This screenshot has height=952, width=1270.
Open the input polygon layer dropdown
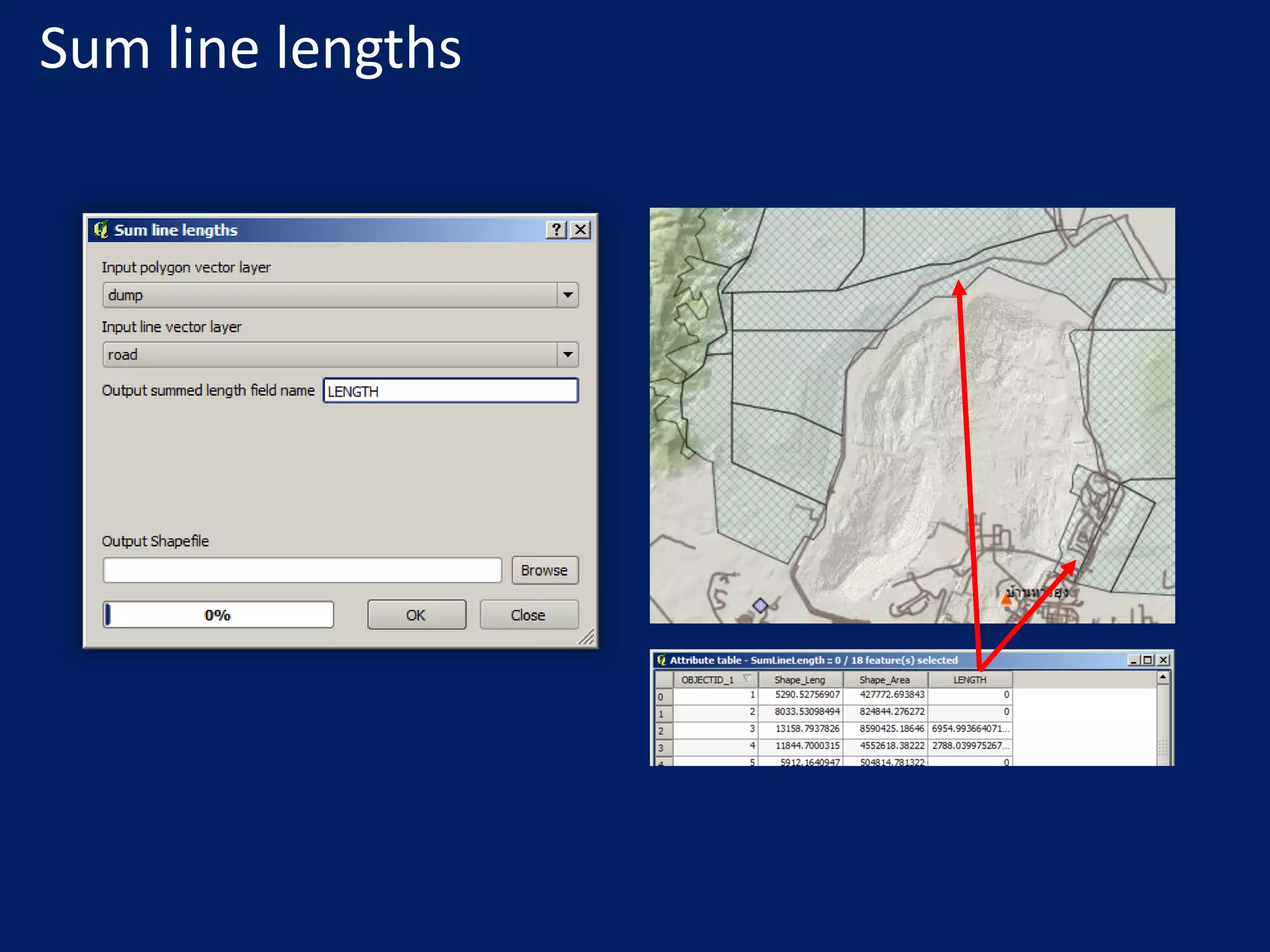567,295
